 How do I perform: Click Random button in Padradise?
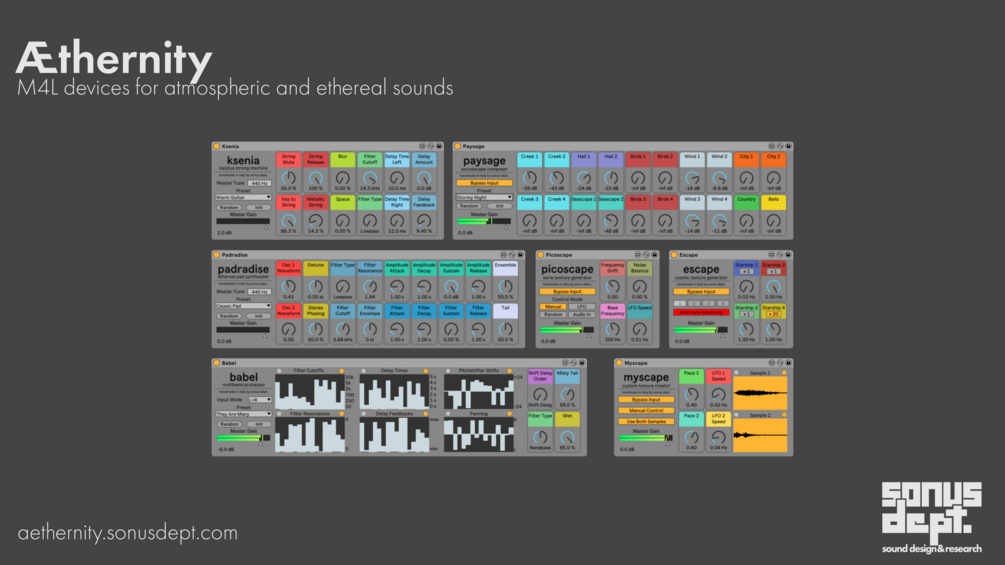point(229,316)
